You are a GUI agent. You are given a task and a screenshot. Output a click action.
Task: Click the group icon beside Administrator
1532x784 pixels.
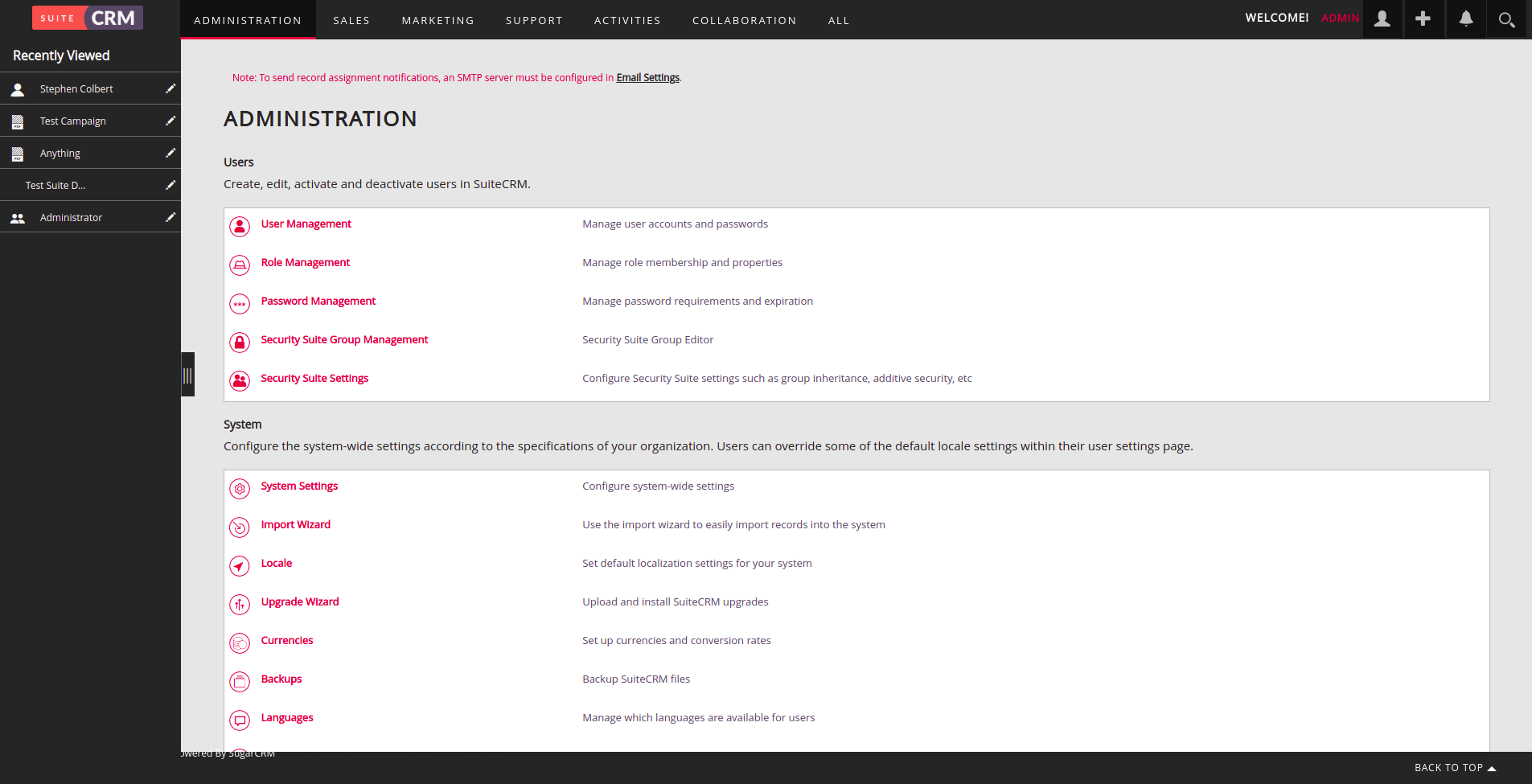point(18,218)
